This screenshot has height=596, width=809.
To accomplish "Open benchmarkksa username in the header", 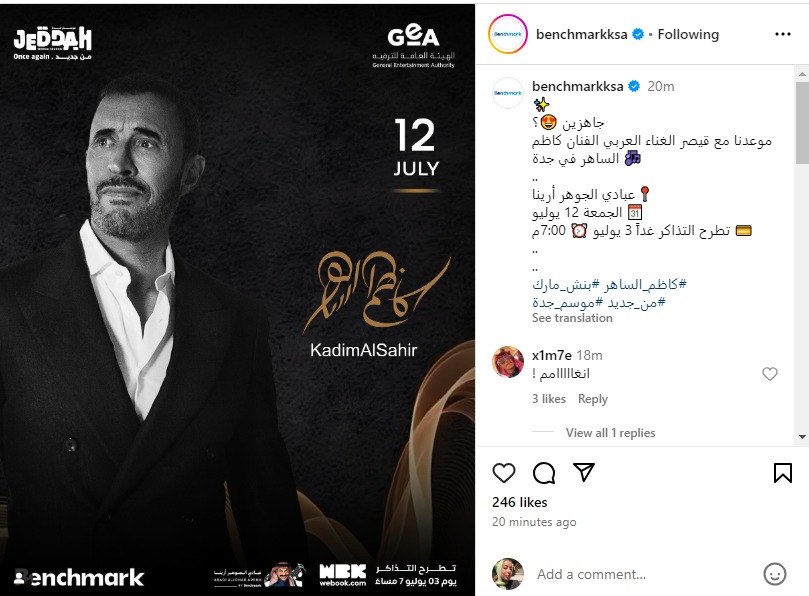I will [x=581, y=35].
